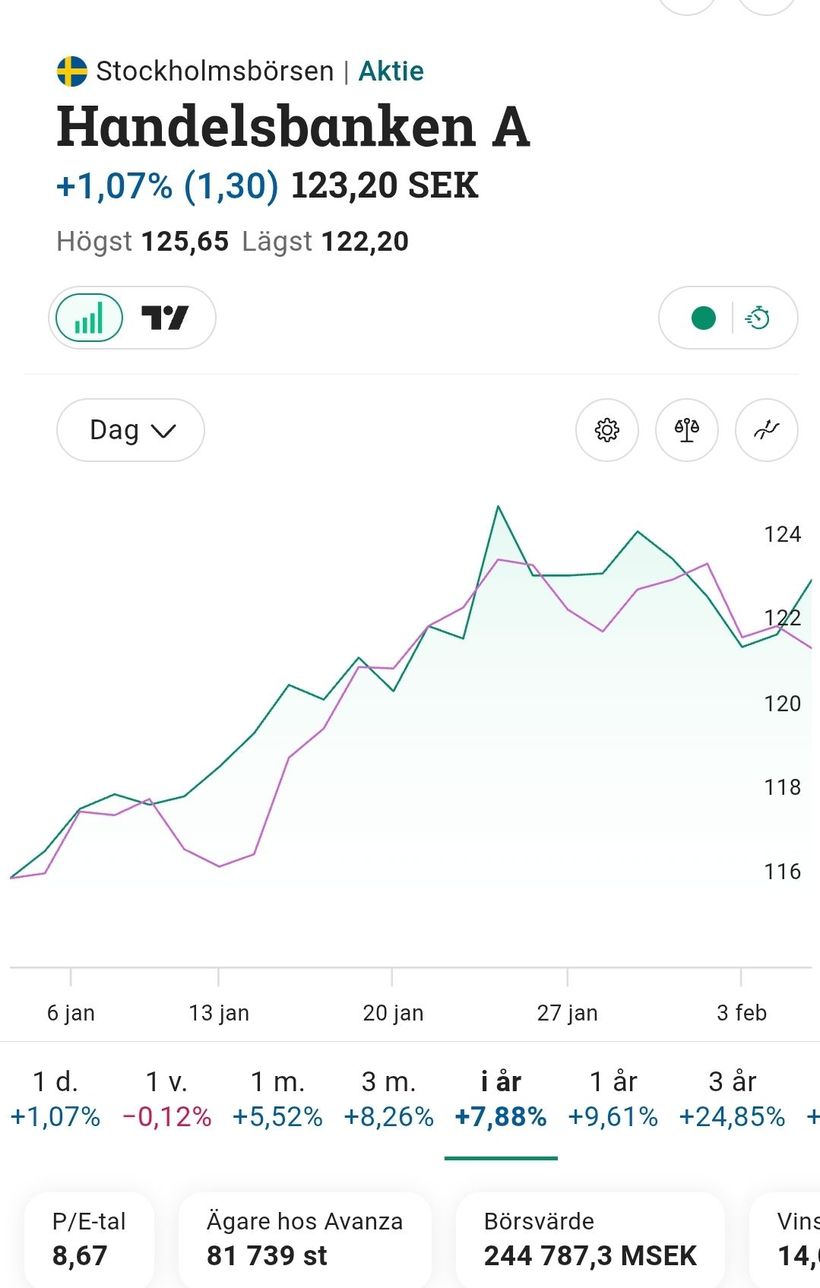Tap the Börsvärde info card
820x1288 pixels.
(x=590, y=1238)
